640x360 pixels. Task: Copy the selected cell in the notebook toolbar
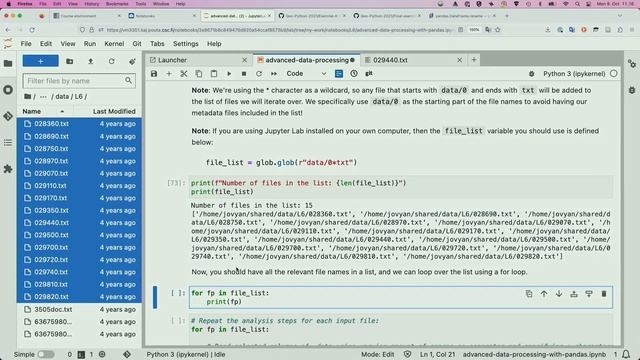(199, 74)
